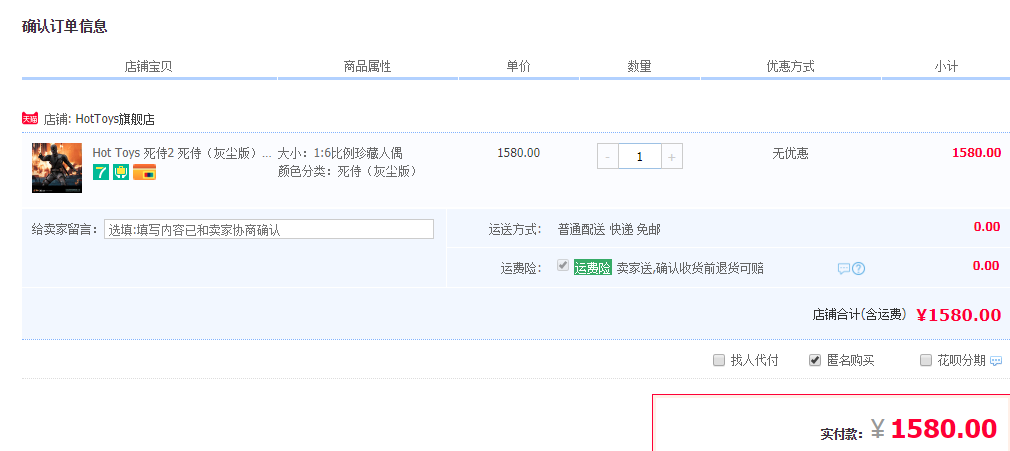This screenshot has width=1010, height=451.
Task: Click the 确认订单信息 page heading
Action: [64, 26]
